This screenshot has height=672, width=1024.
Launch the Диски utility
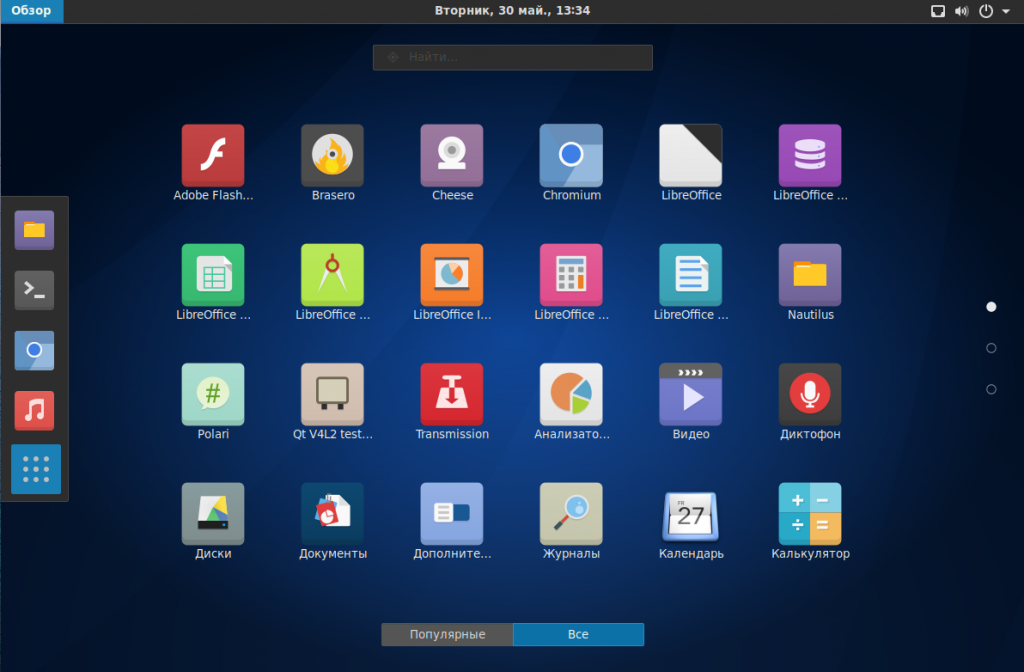pos(213,514)
